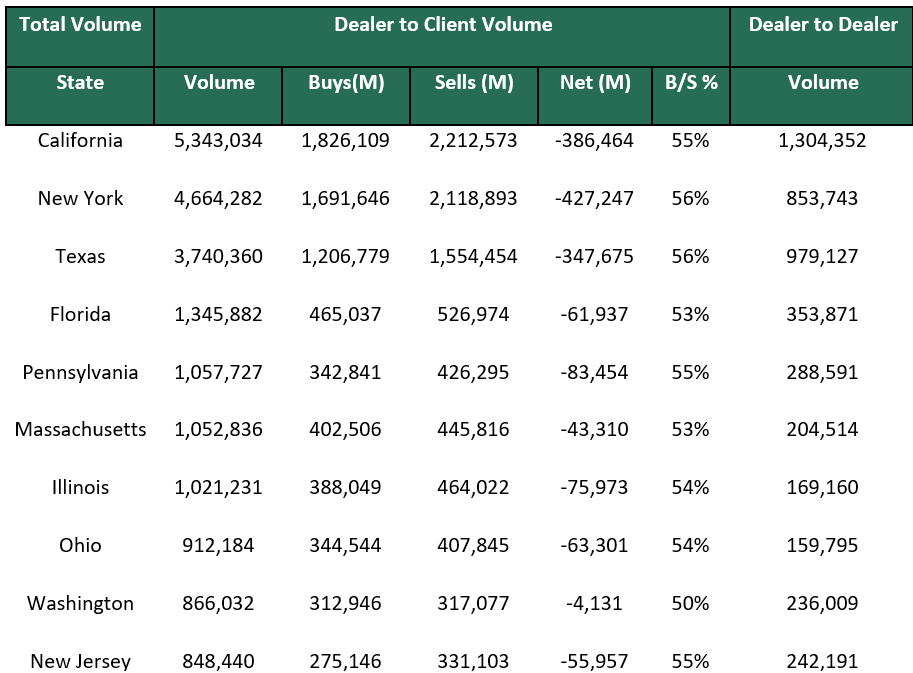
Task: Click the New Jersey row label
Action: pyautogui.click(x=79, y=660)
